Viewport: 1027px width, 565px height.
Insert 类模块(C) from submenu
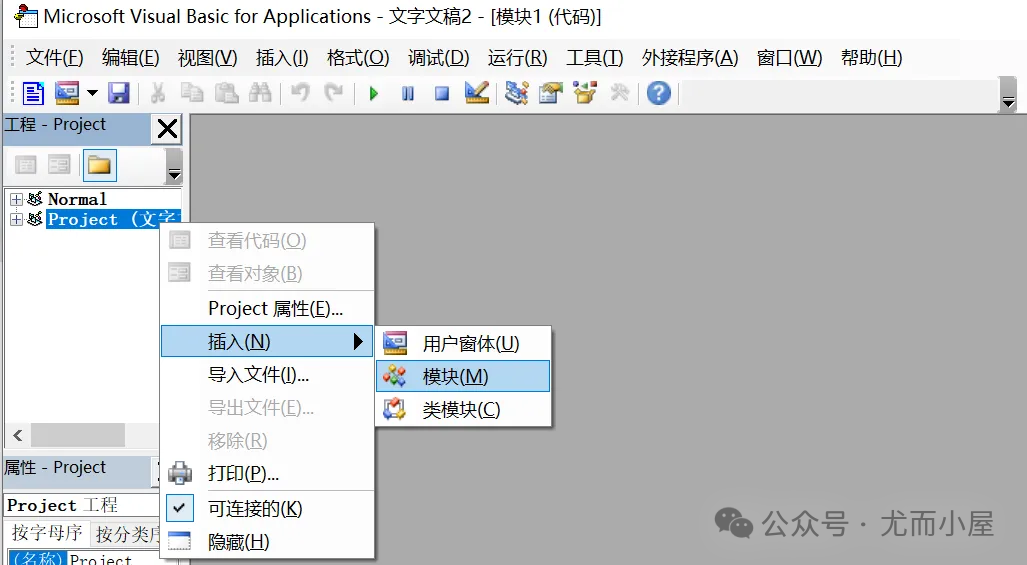[x=463, y=409]
